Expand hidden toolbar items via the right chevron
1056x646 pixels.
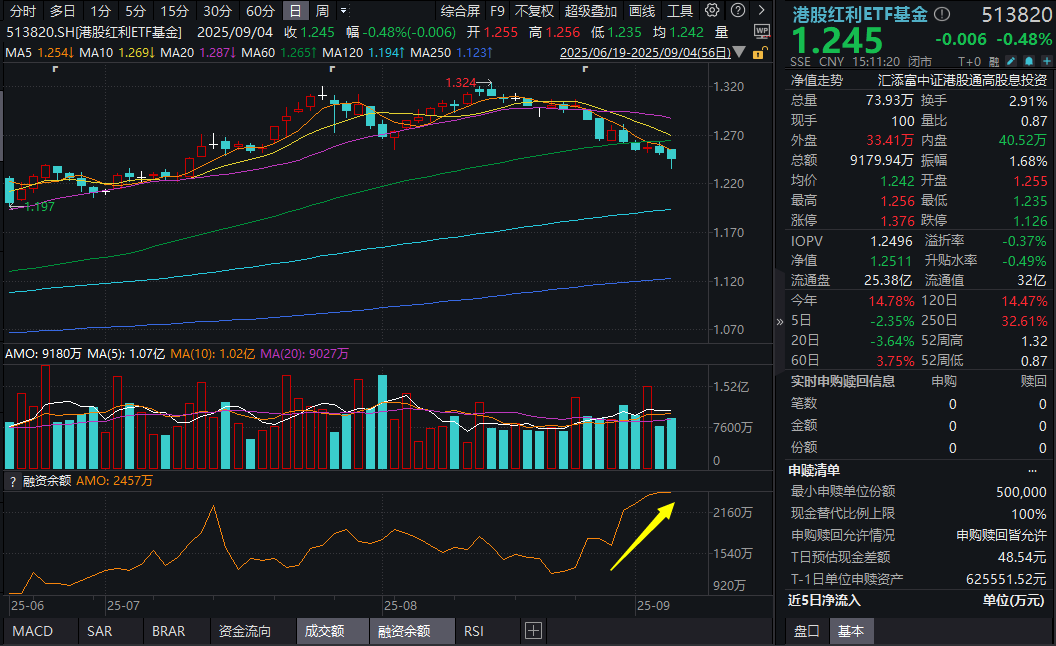pos(761,9)
